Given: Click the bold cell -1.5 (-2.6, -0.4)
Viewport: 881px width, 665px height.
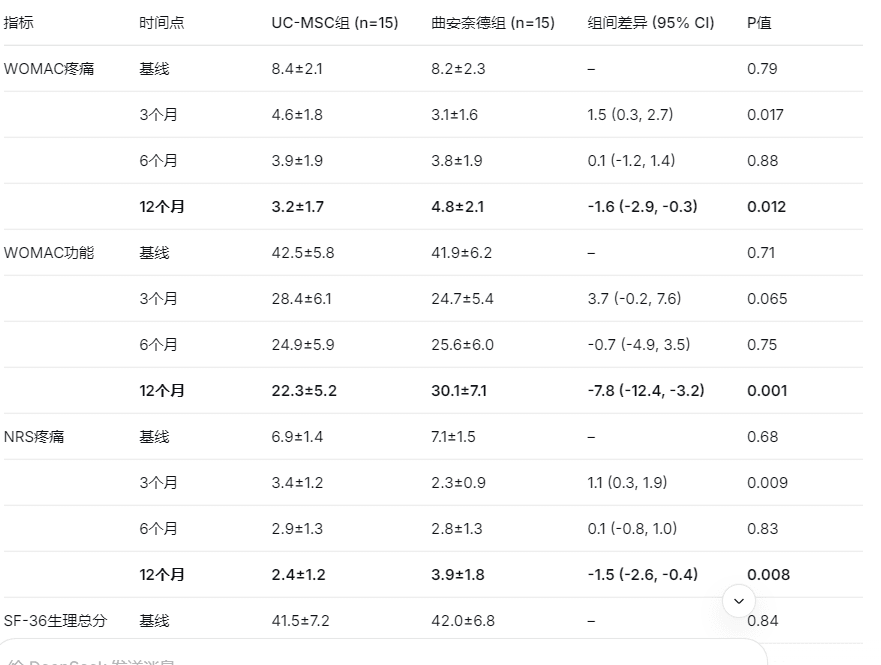Looking at the screenshot, I should [x=643, y=575].
